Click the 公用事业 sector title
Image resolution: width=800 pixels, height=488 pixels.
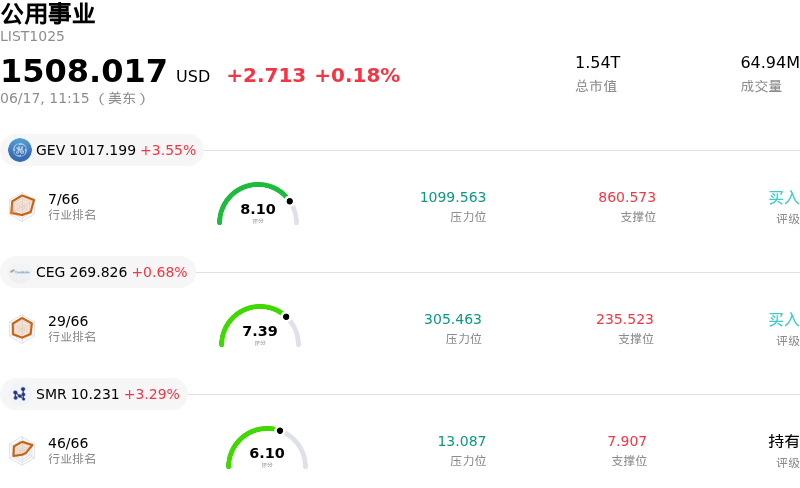tap(48, 14)
